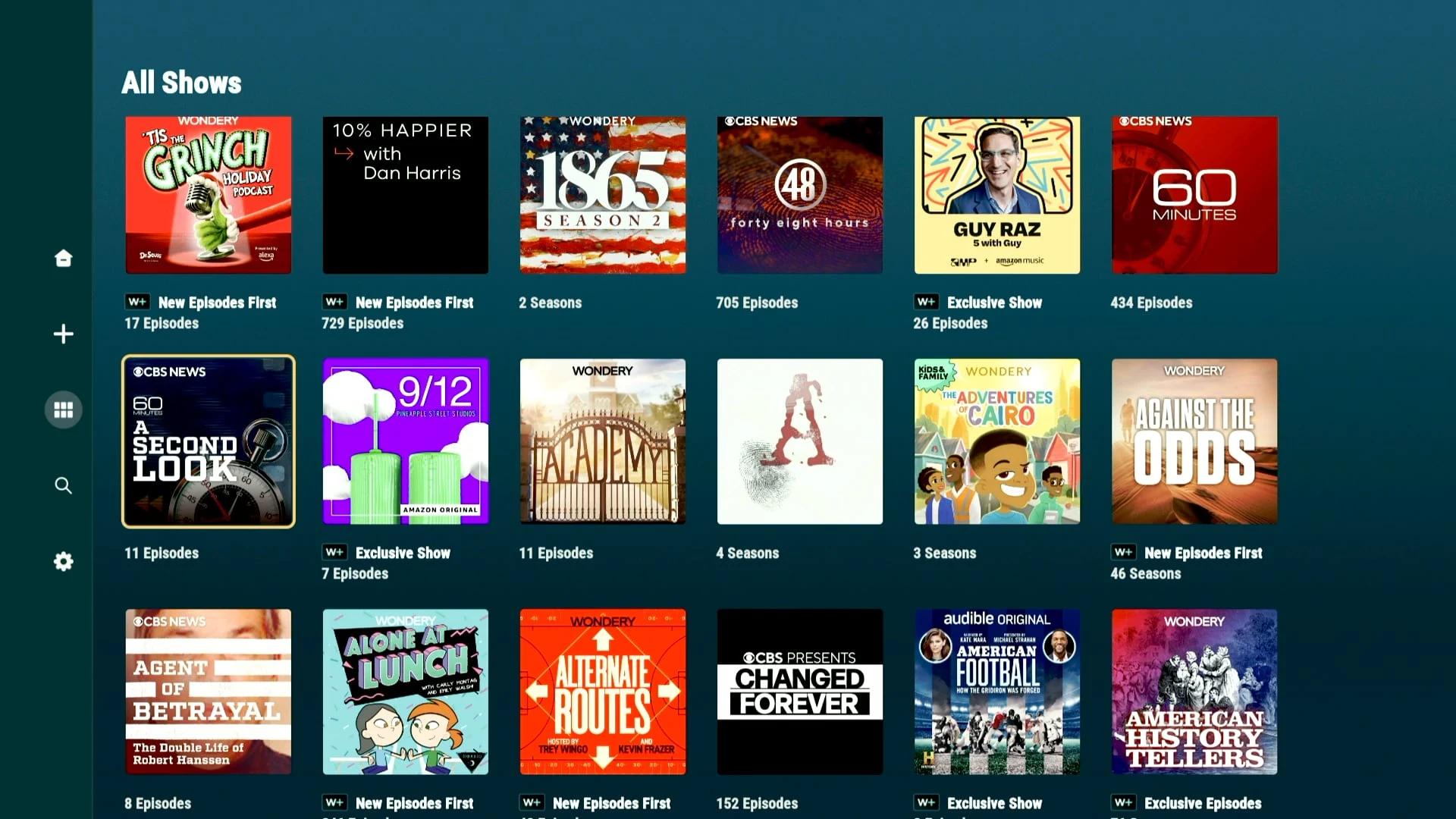The width and height of the screenshot is (1456, 819).
Task: Select CBS Presents Changed Forever
Action: [x=800, y=692]
